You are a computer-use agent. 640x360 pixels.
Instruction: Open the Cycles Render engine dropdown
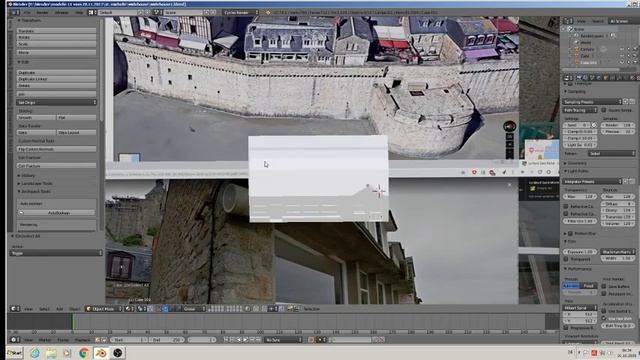click(x=241, y=13)
